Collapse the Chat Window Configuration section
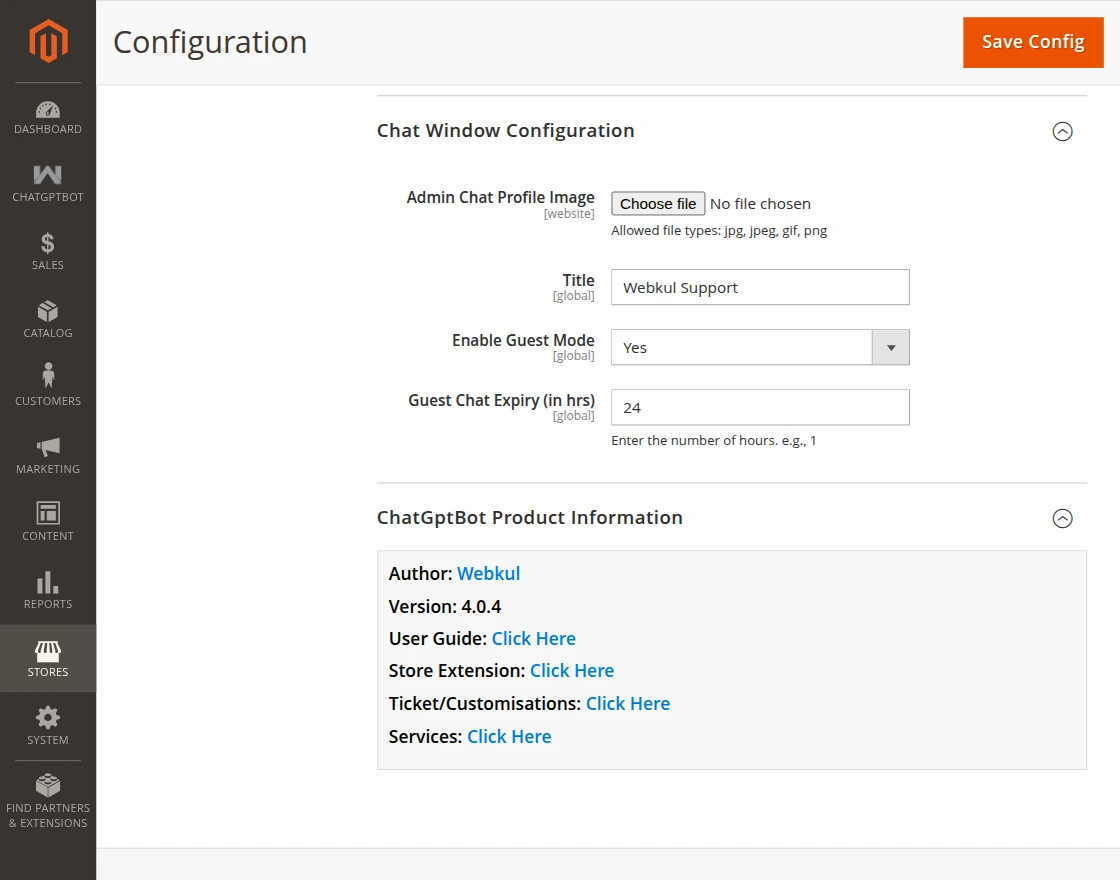 tap(1063, 131)
